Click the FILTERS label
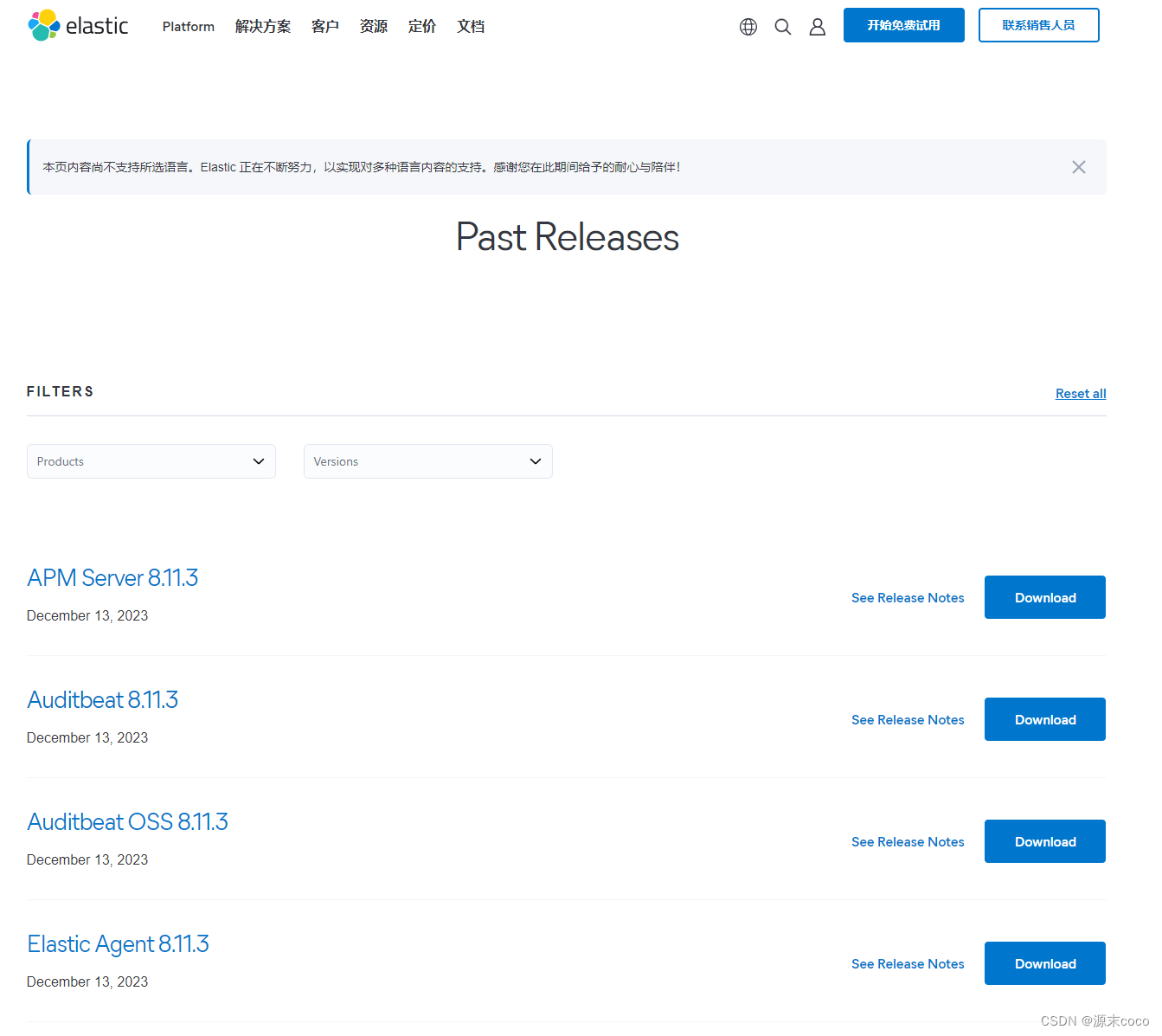1162x1036 pixels. coord(61,391)
